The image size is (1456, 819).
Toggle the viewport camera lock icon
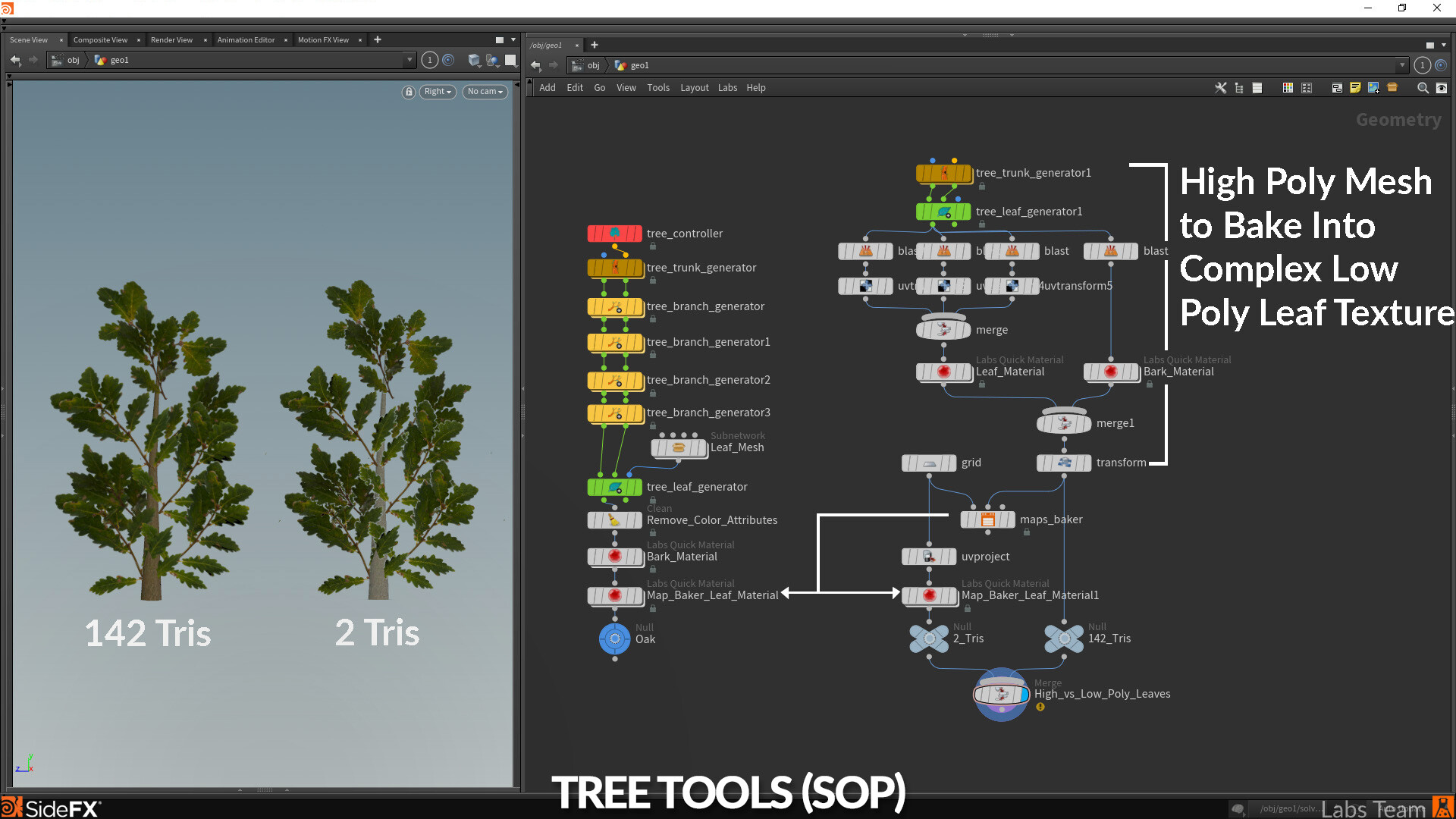(409, 92)
